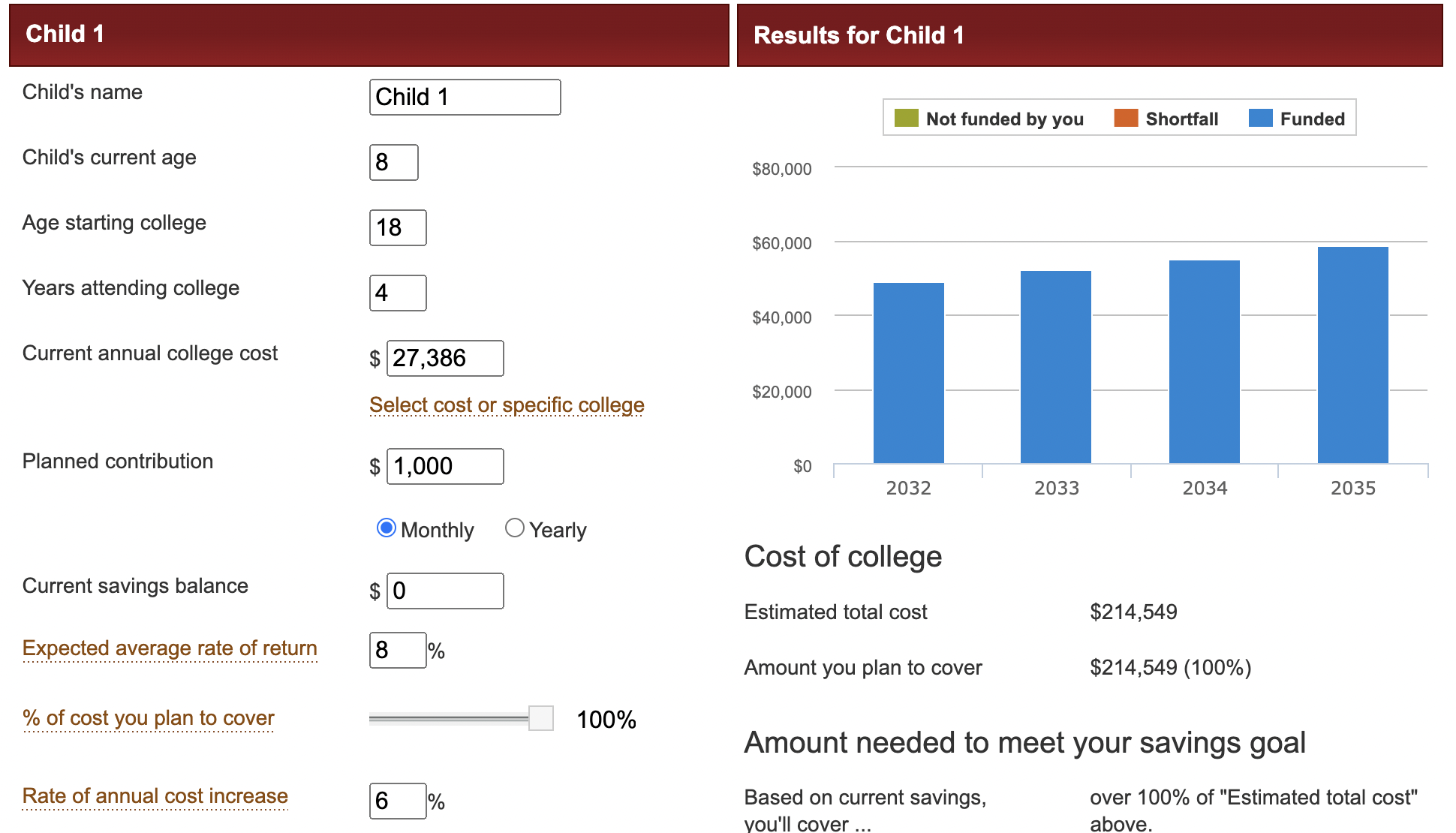The height and width of the screenshot is (833, 1456).
Task: Open the % of cost you plan to cover link
Action: point(149,718)
